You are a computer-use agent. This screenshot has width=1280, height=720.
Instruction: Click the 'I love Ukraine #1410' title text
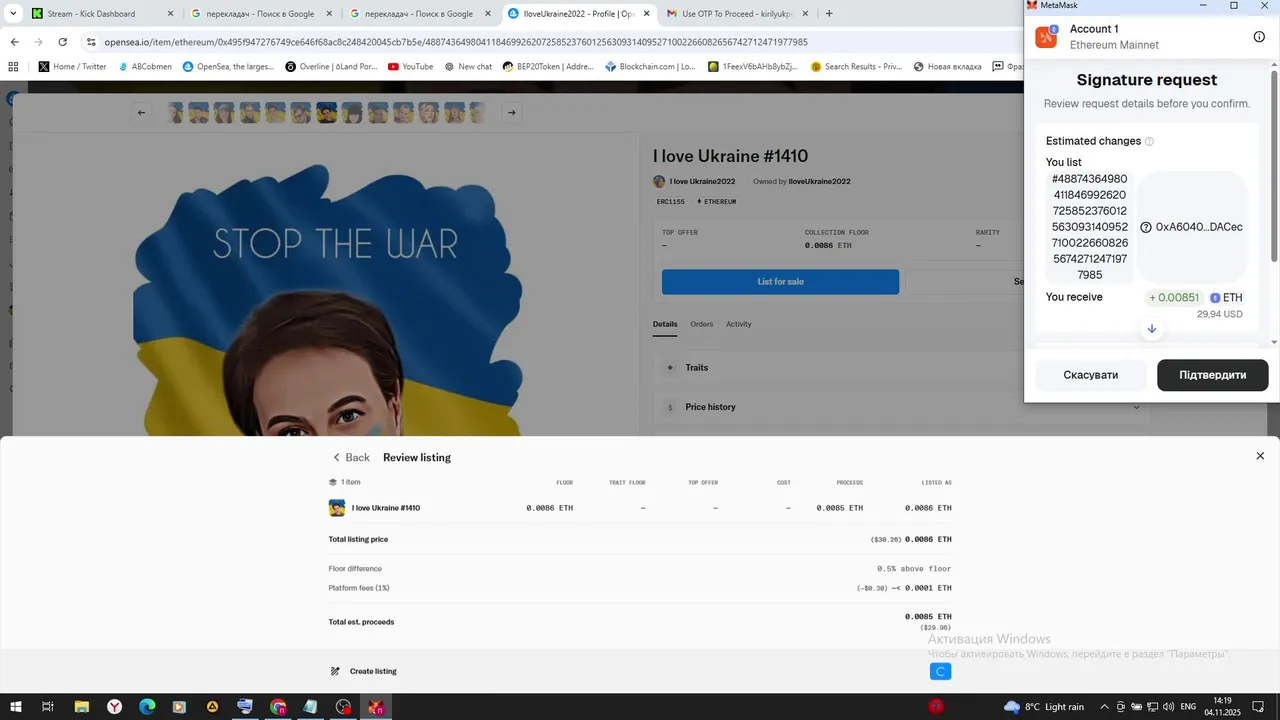pyautogui.click(x=730, y=156)
